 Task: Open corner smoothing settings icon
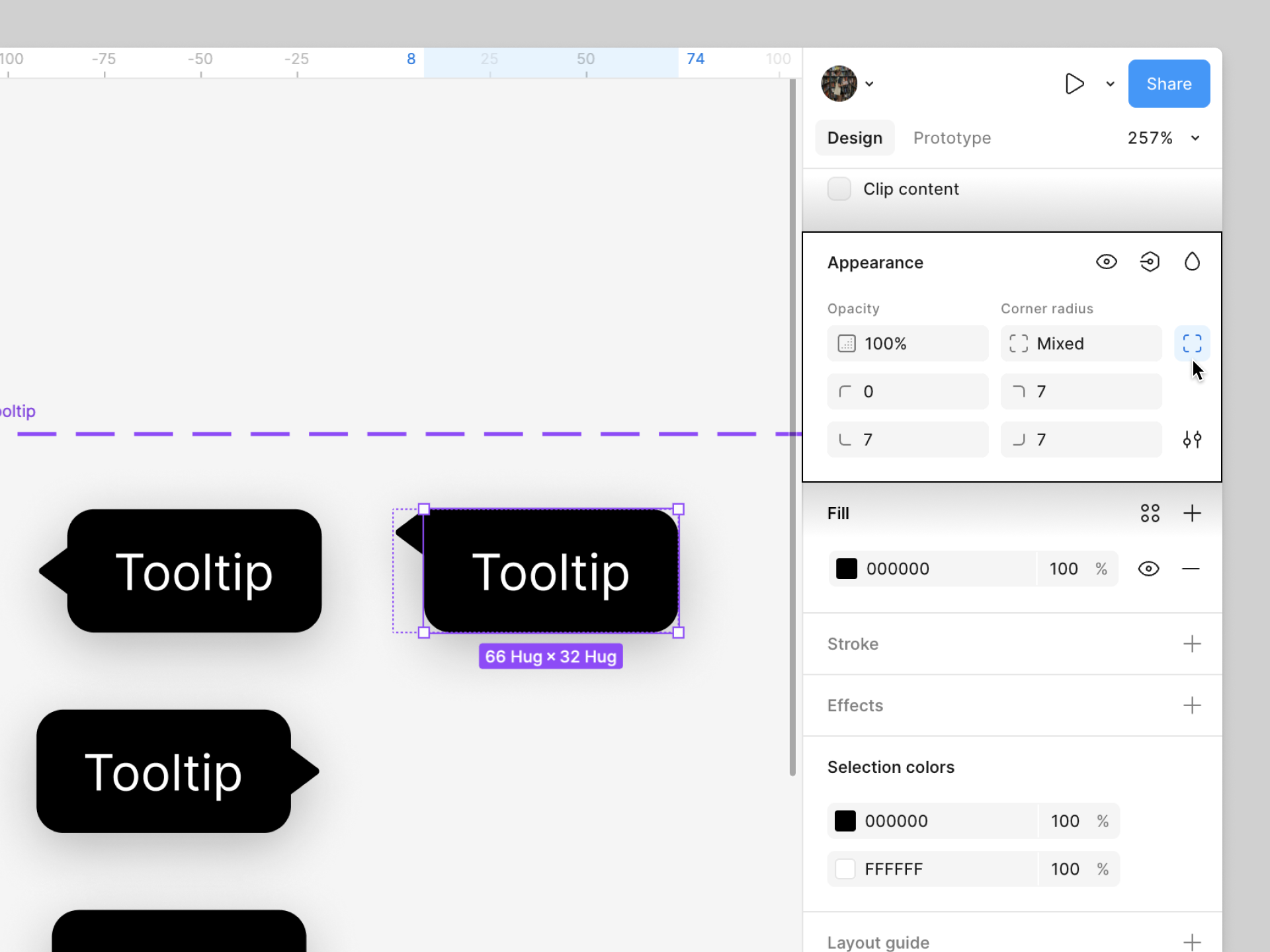[1192, 440]
